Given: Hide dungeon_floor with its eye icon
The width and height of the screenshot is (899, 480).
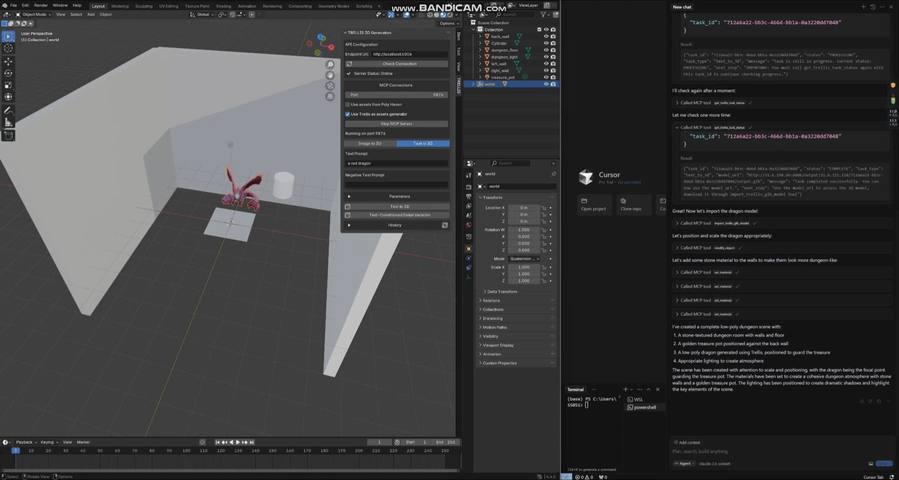Looking at the screenshot, I should tap(546, 50).
